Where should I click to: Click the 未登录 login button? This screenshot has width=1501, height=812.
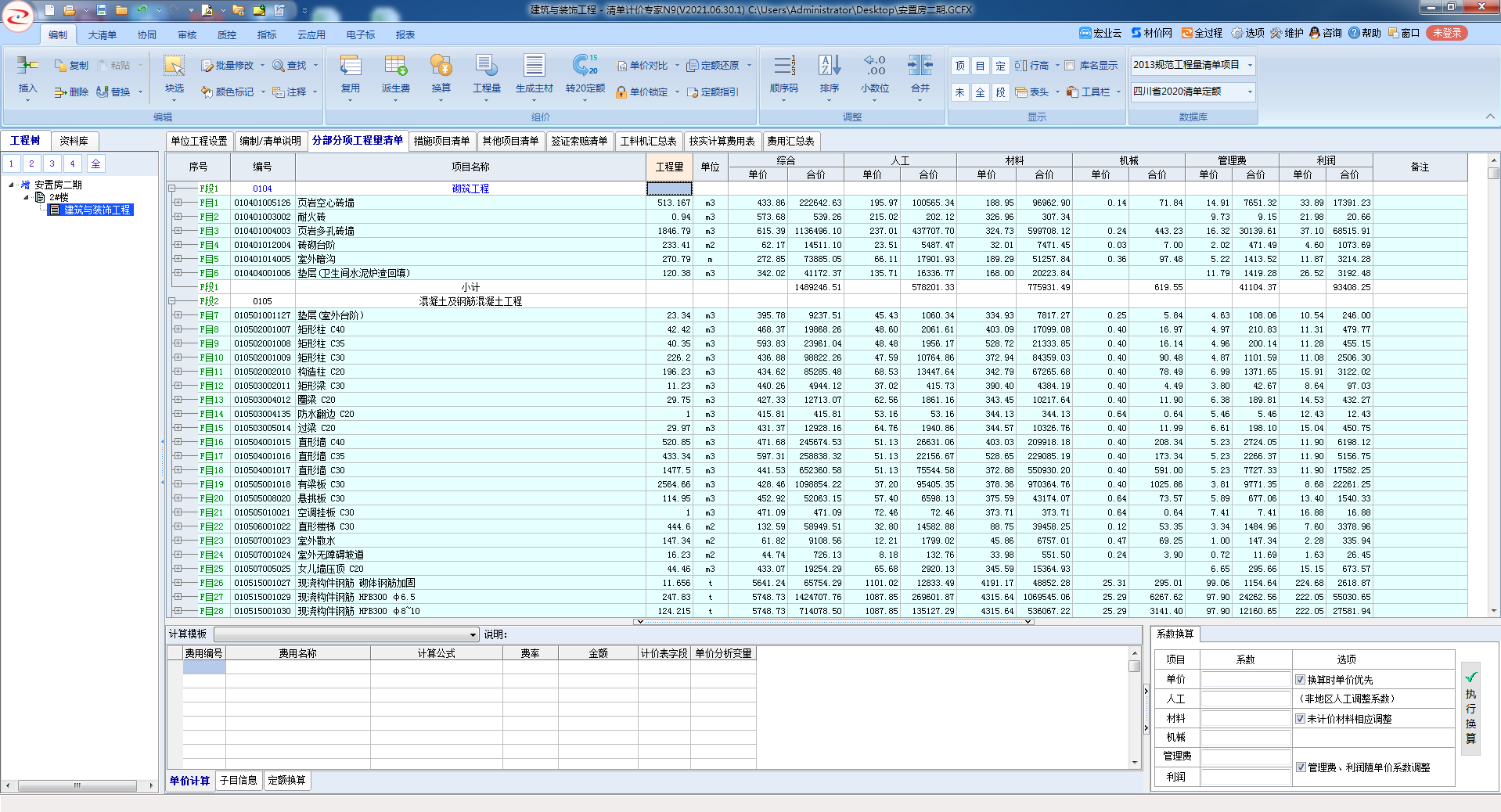click(1446, 33)
